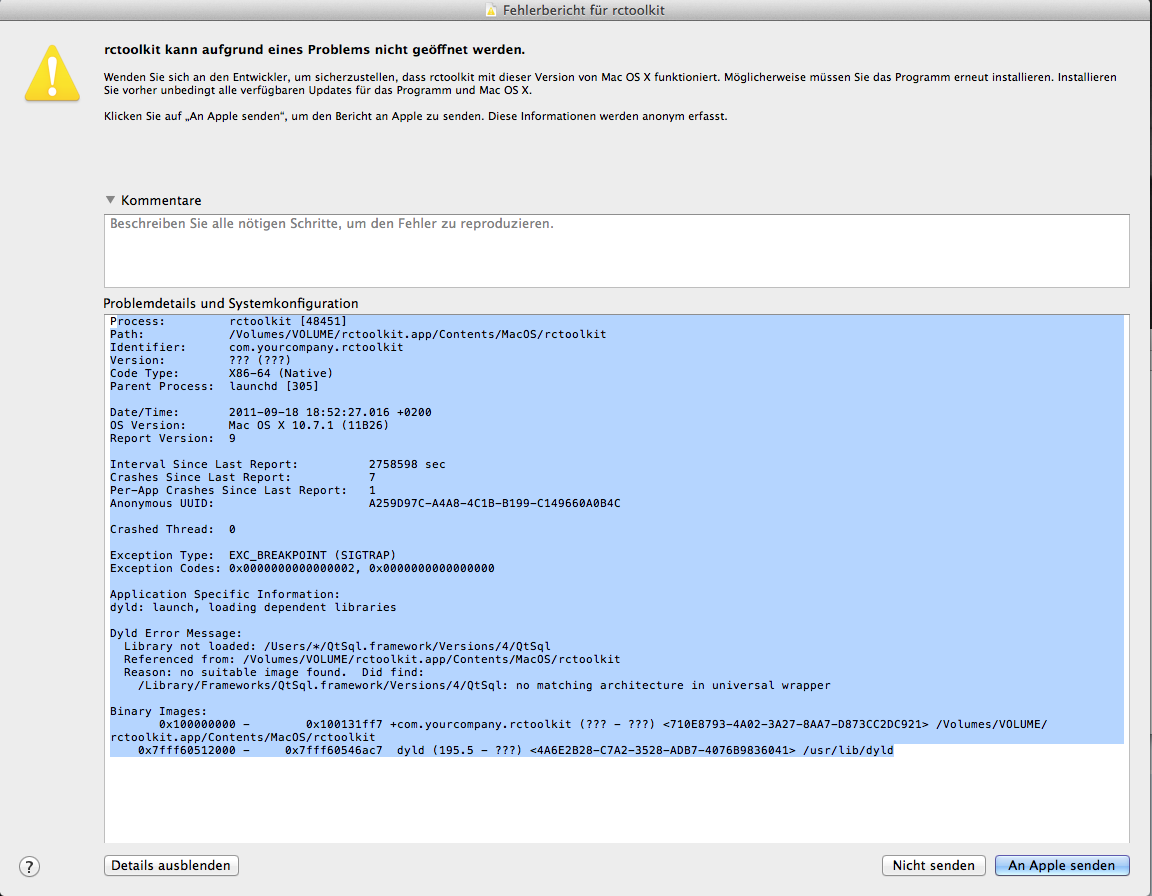Click the 'Binary Images:' line
The width and height of the screenshot is (1152, 896).
tap(159, 711)
